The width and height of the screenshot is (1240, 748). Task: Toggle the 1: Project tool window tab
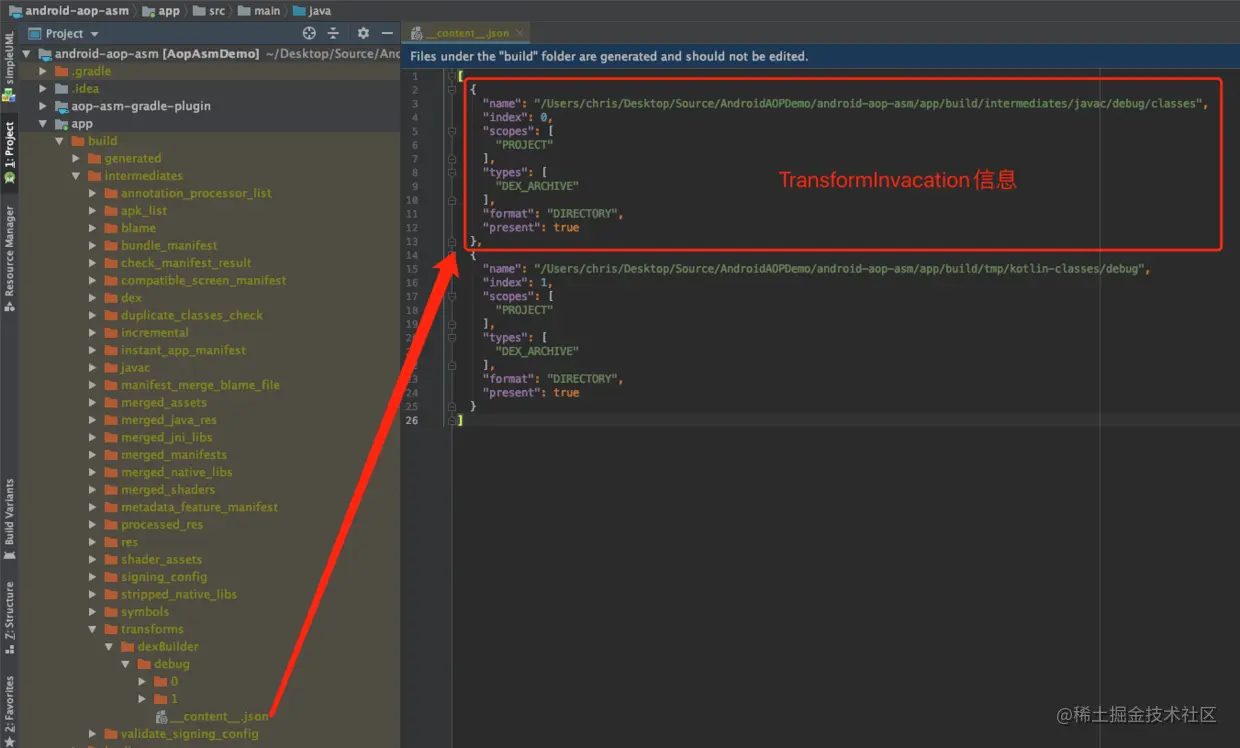tap(9, 152)
